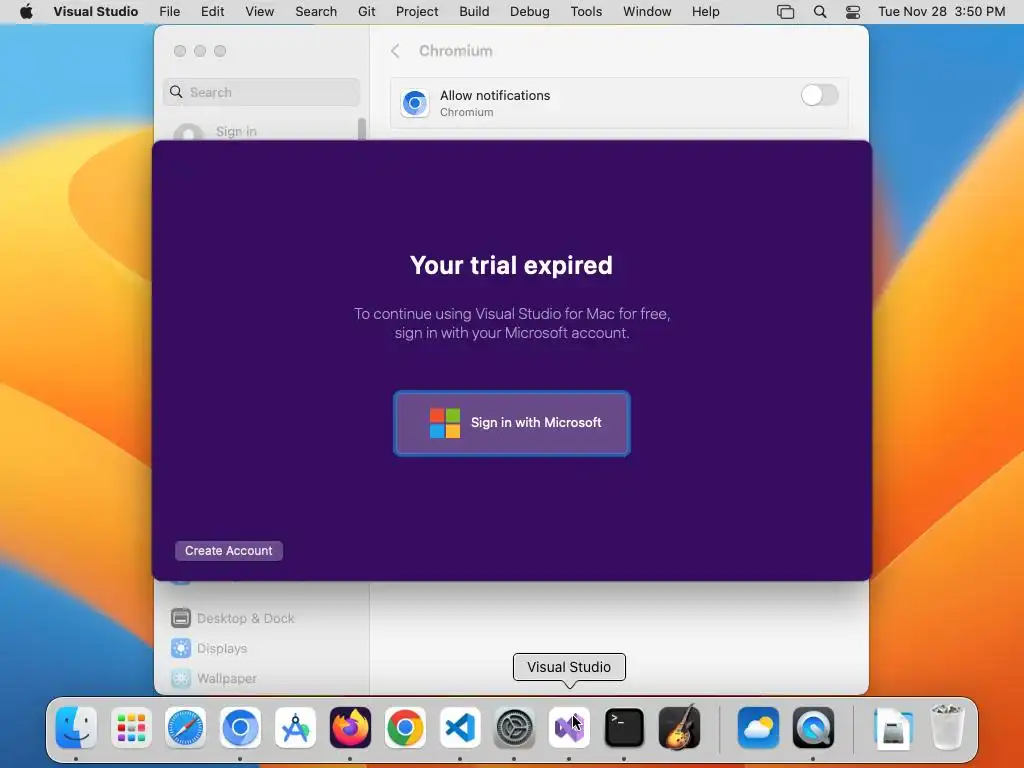Open the Debug menu

pos(530,11)
